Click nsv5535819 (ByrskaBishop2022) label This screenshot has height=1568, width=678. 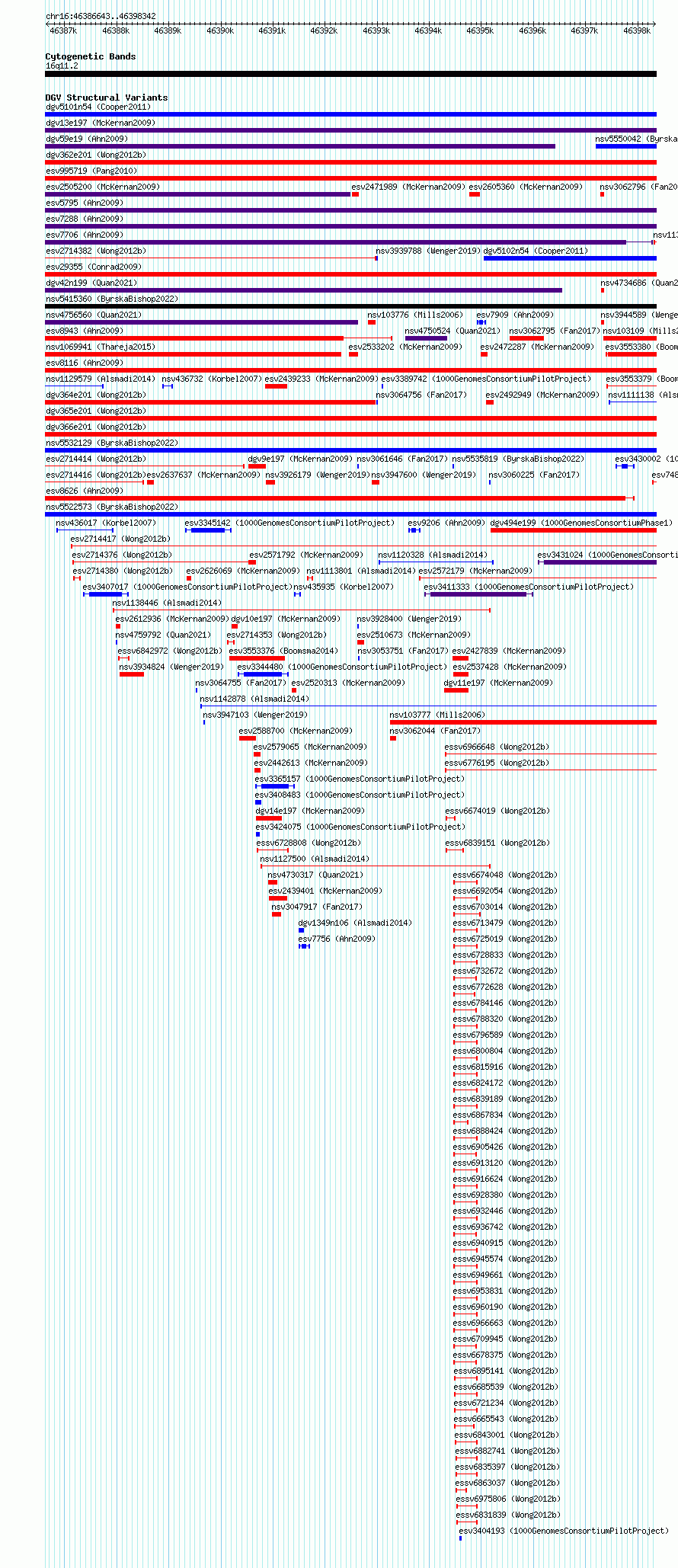coord(518,459)
